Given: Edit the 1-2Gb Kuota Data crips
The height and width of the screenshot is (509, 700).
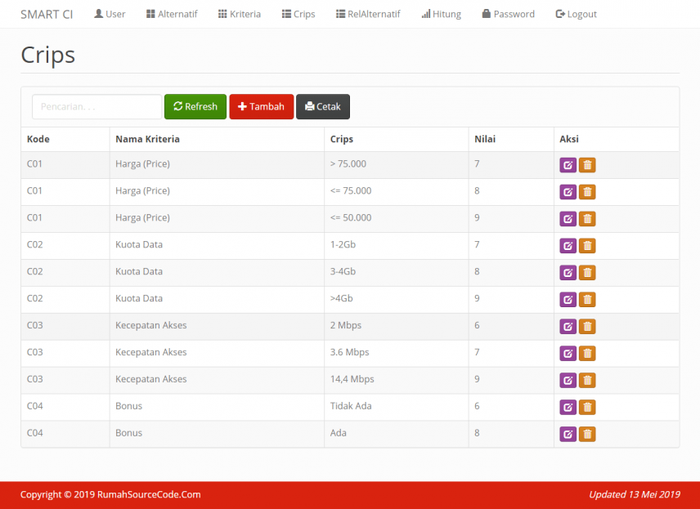Looking at the screenshot, I should point(568,245).
